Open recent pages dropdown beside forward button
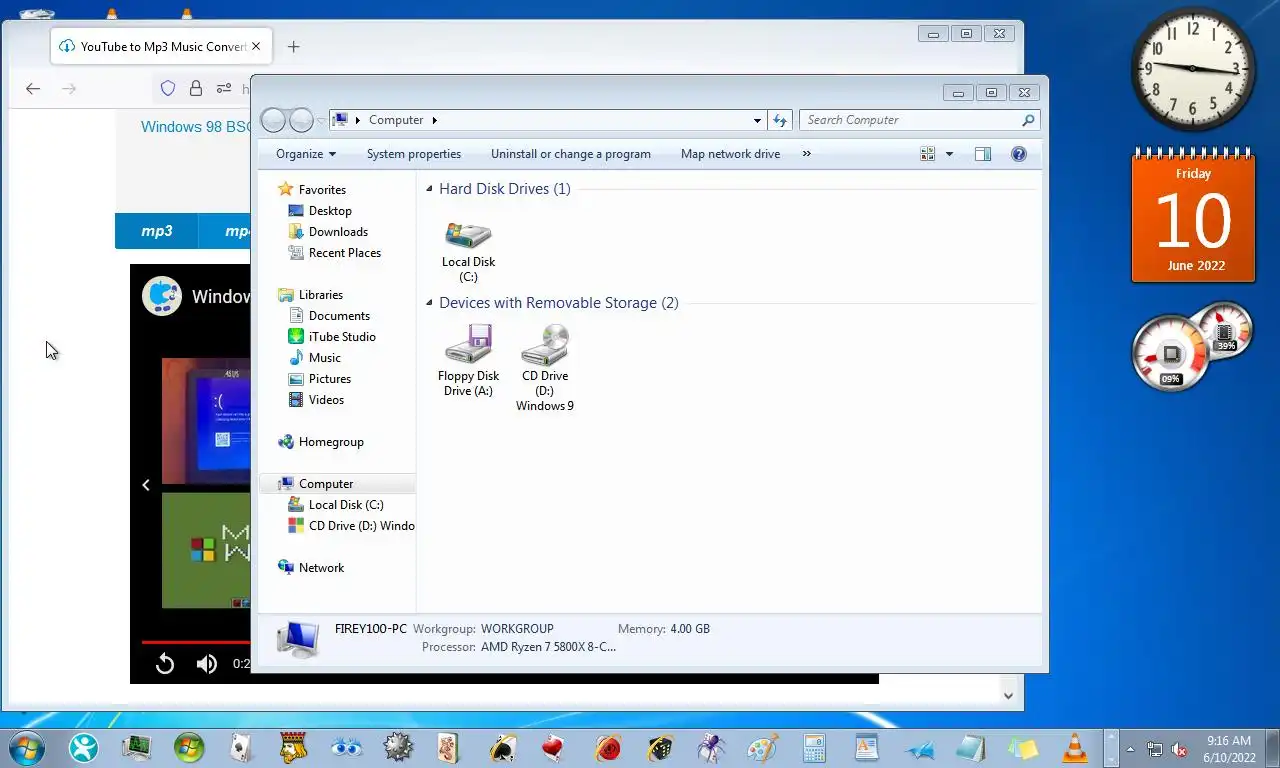This screenshot has width=1280, height=768. (321, 121)
